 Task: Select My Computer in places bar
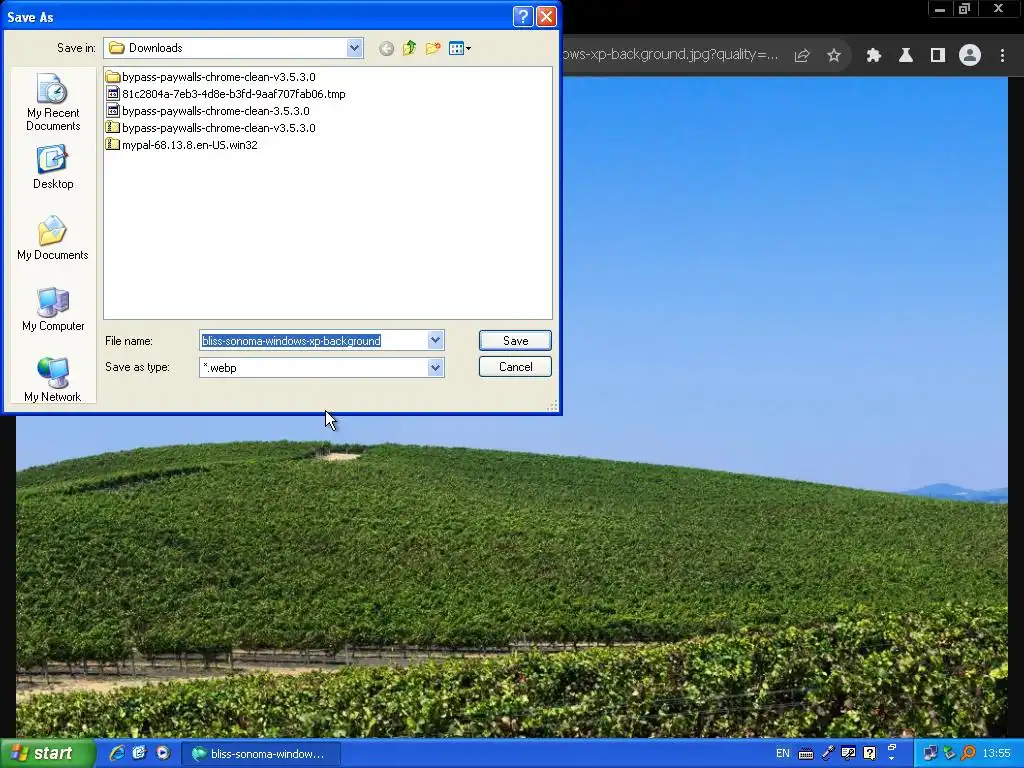coord(53,310)
